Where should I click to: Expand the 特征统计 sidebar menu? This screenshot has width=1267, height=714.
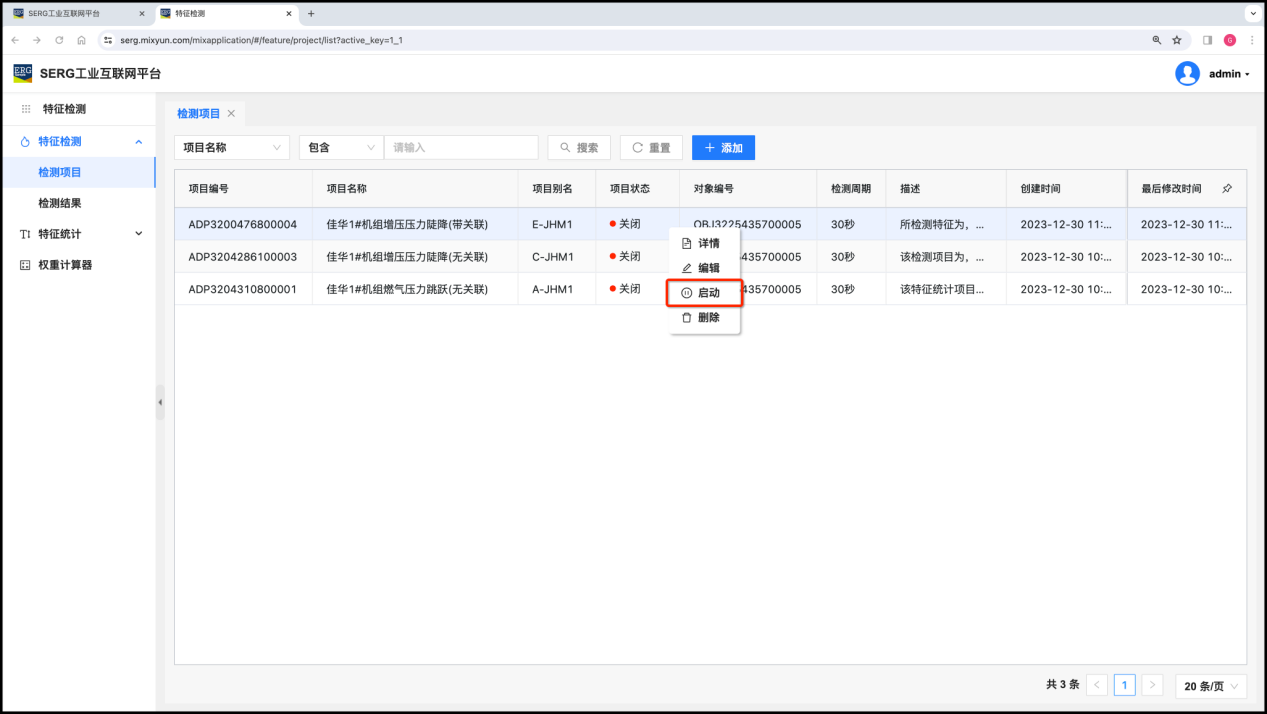(x=78, y=234)
